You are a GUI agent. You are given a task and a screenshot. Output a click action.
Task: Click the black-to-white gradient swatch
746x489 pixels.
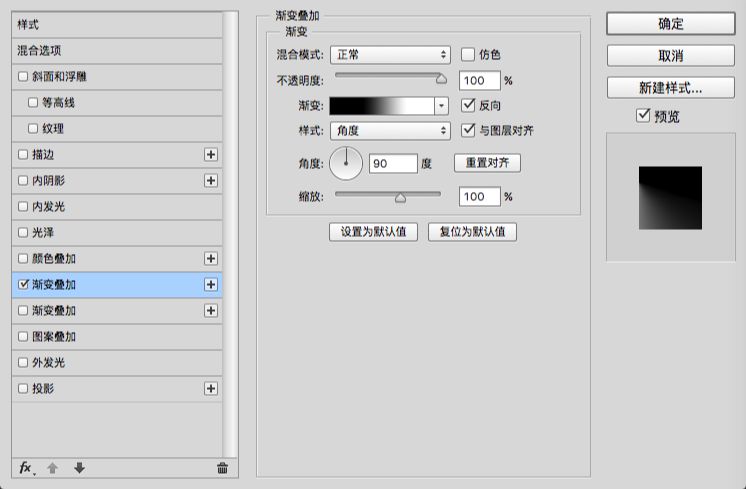pos(382,106)
